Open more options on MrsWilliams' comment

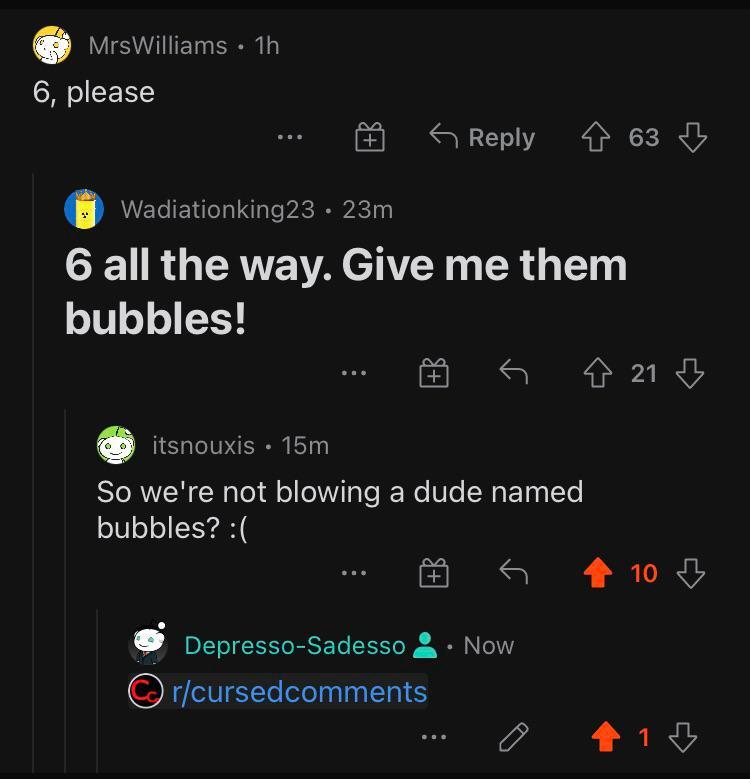coord(290,137)
